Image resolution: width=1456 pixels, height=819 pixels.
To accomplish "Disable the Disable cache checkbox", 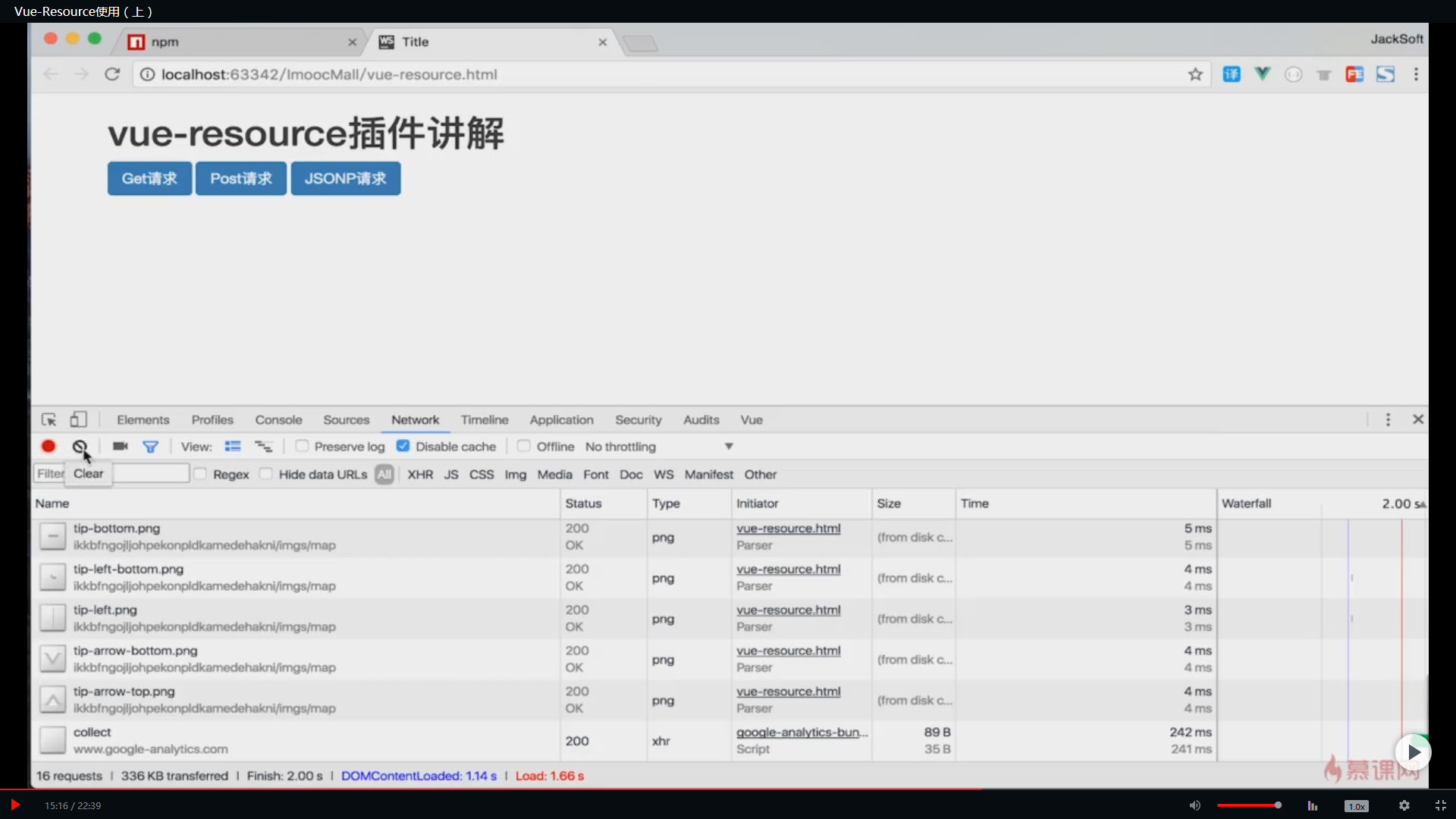I will (403, 447).
